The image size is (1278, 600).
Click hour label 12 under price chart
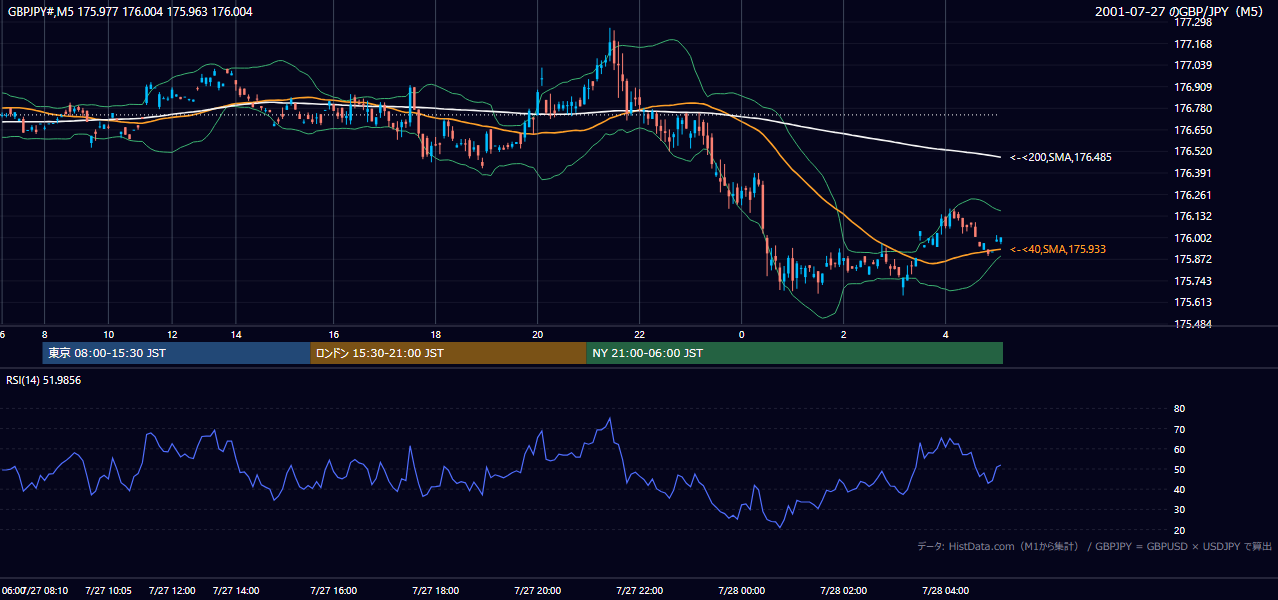pyautogui.click(x=172, y=334)
